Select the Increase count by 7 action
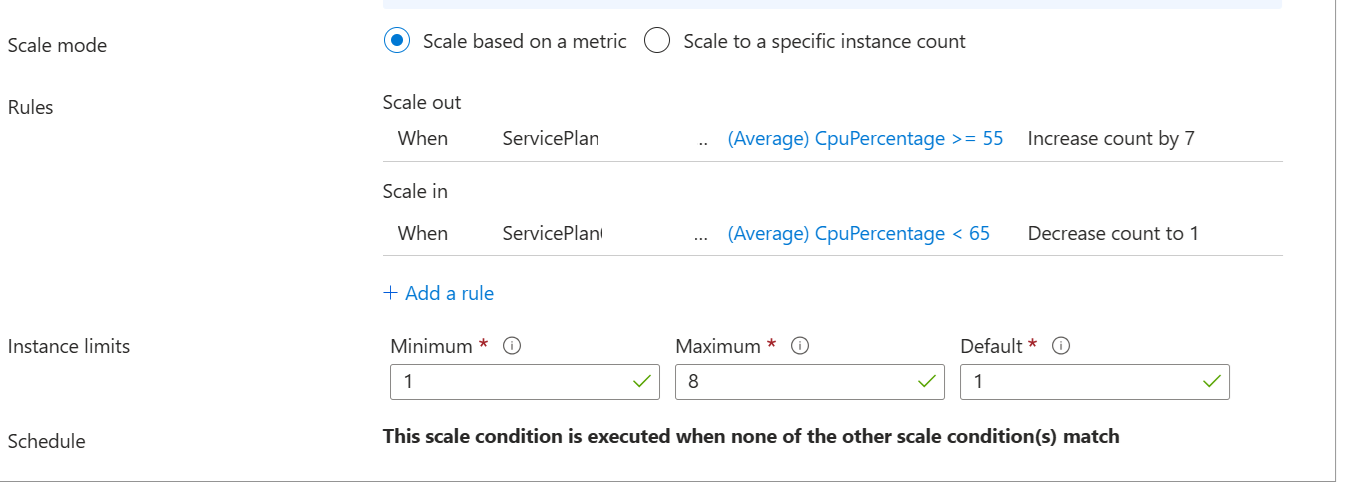The height and width of the screenshot is (496, 1347). click(1110, 139)
